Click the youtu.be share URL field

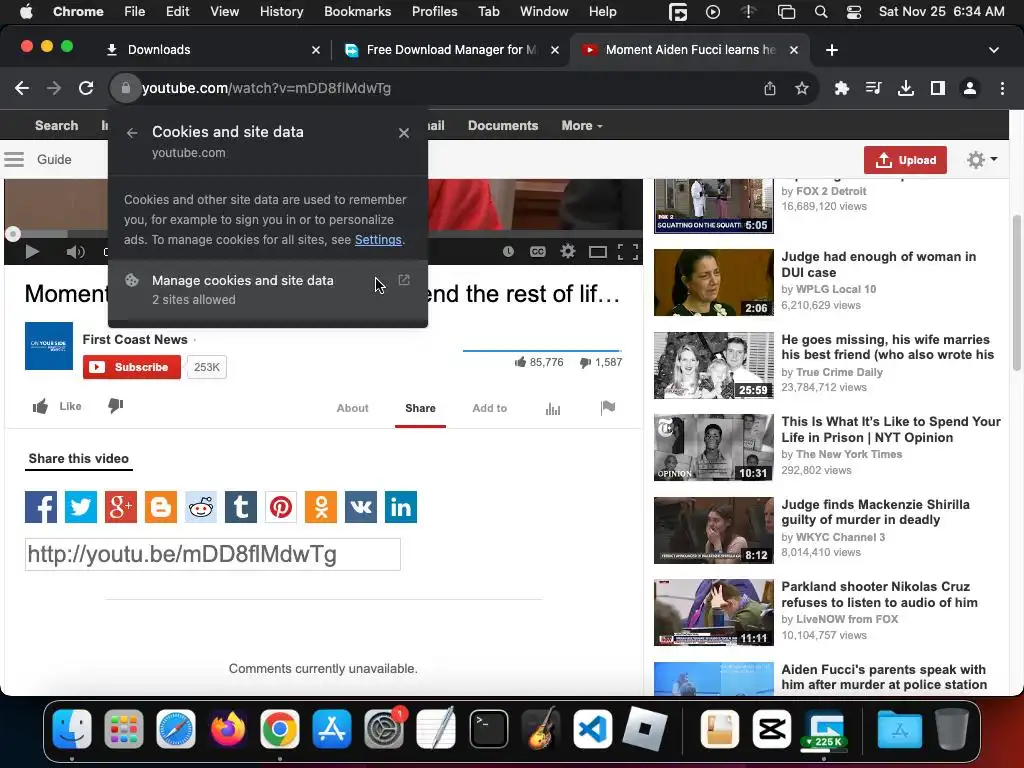click(213, 554)
